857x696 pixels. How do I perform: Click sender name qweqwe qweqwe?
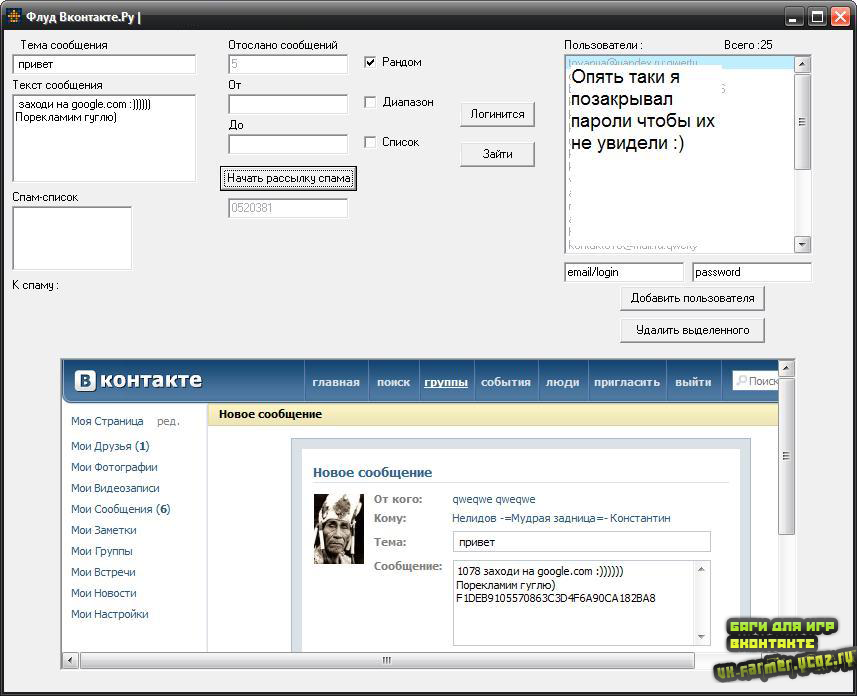494,499
